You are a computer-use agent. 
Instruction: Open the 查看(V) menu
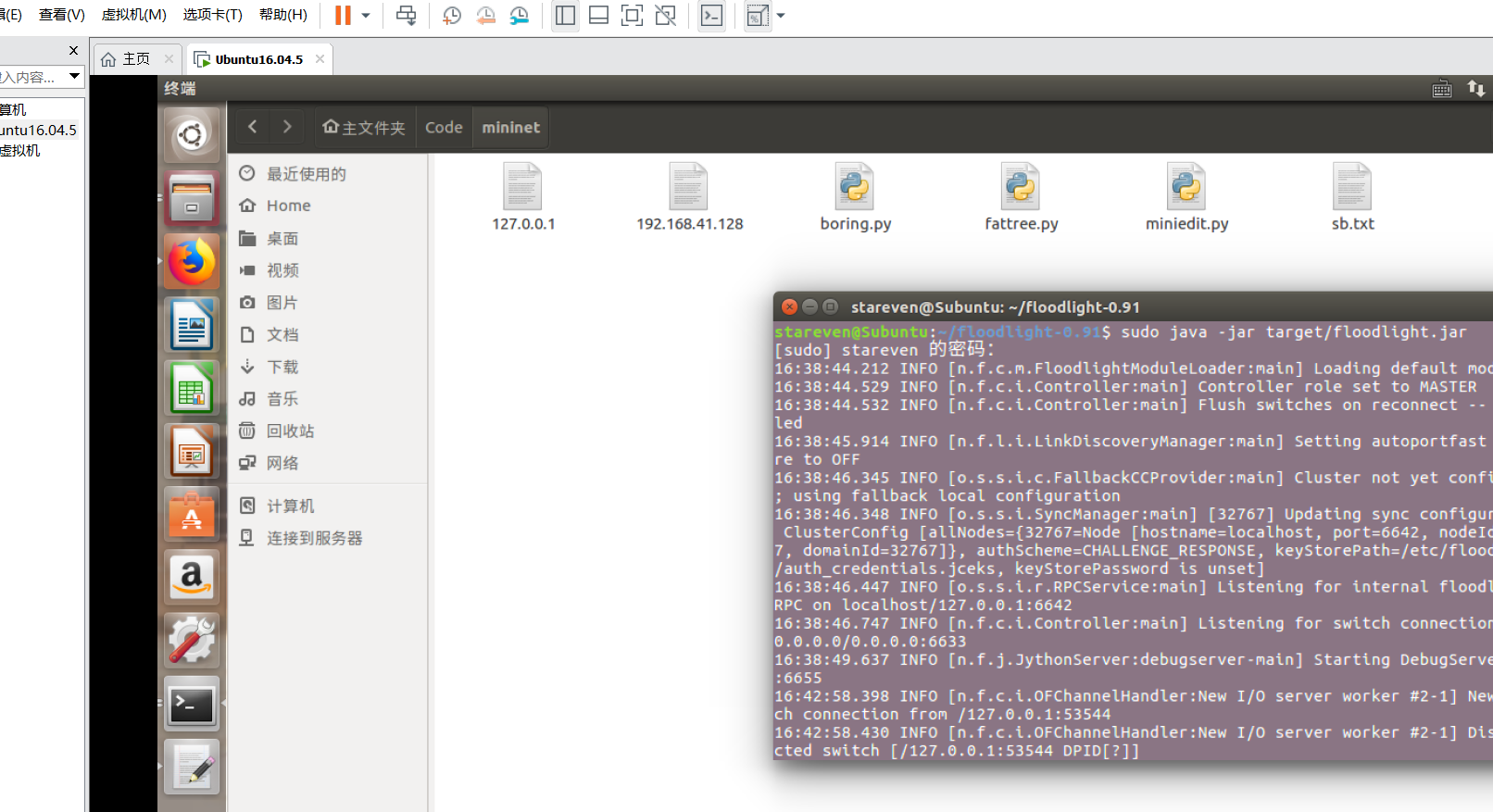(62, 15)
